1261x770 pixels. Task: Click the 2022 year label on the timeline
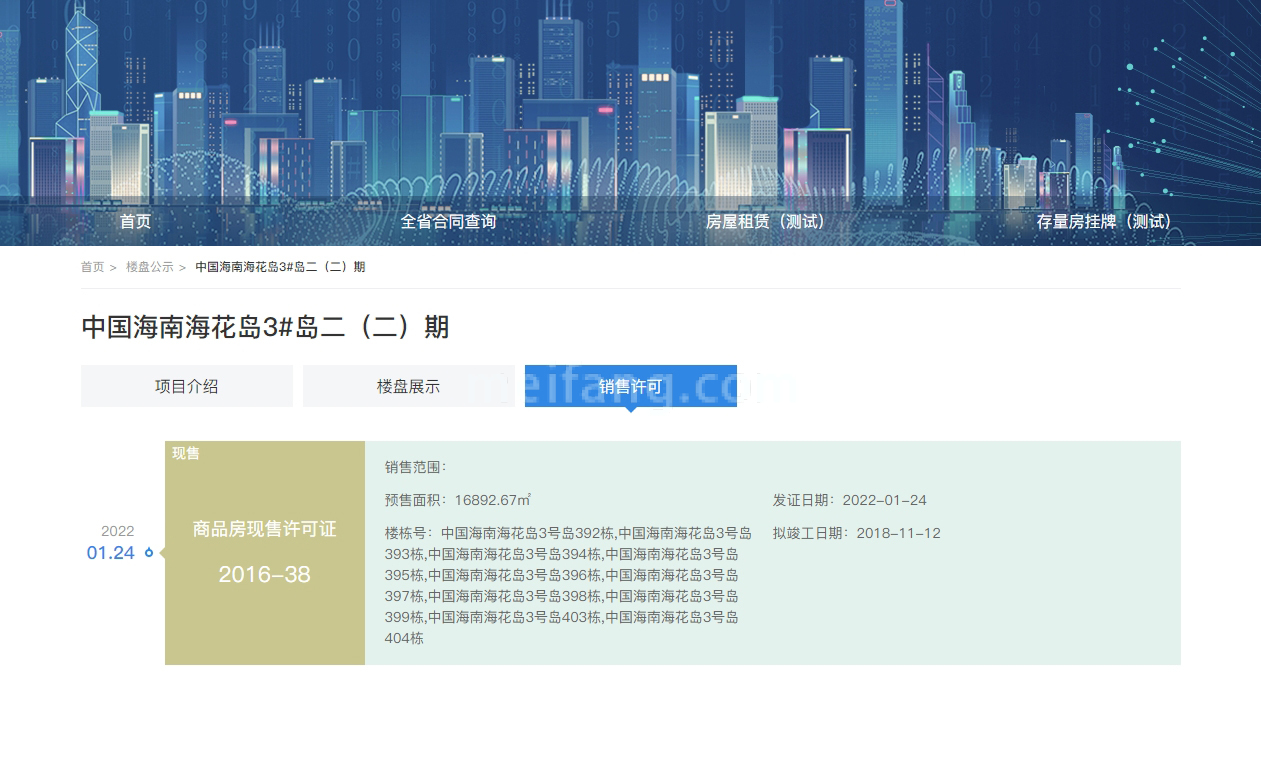click(x=117, y=531)
